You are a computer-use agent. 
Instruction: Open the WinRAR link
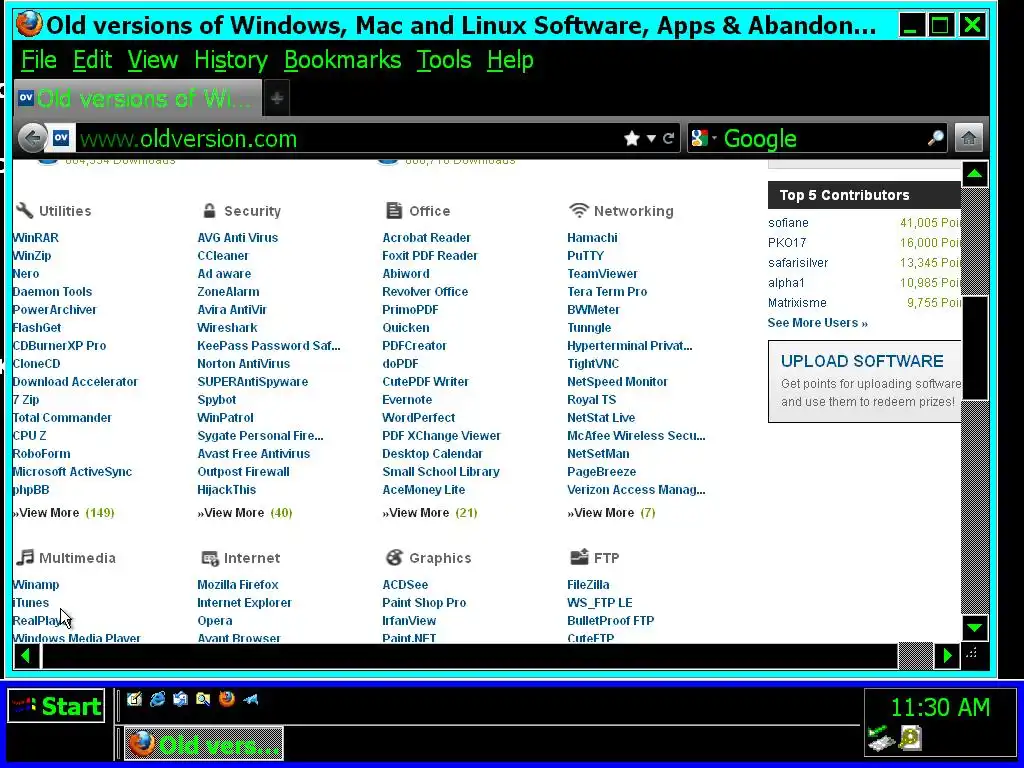coord(35,238)
